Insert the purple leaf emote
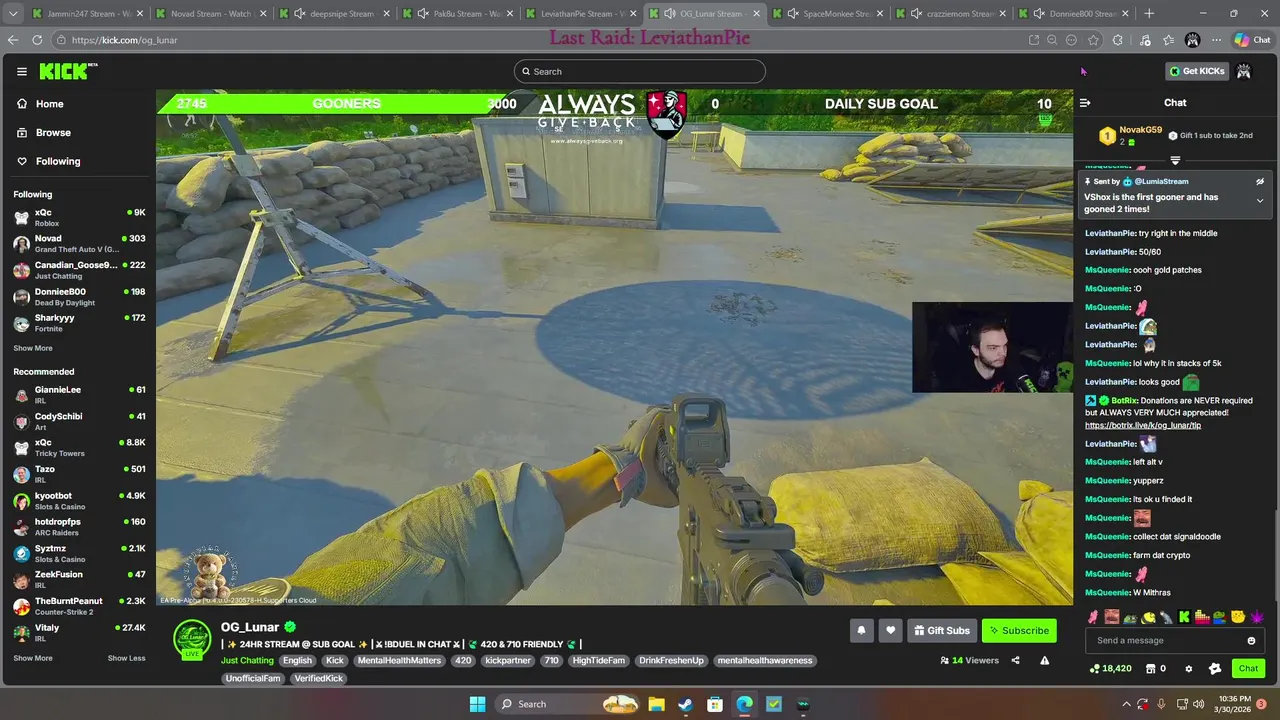Screen dimensions: 1280x720 pyautogui.click(x=1257, y=617)
